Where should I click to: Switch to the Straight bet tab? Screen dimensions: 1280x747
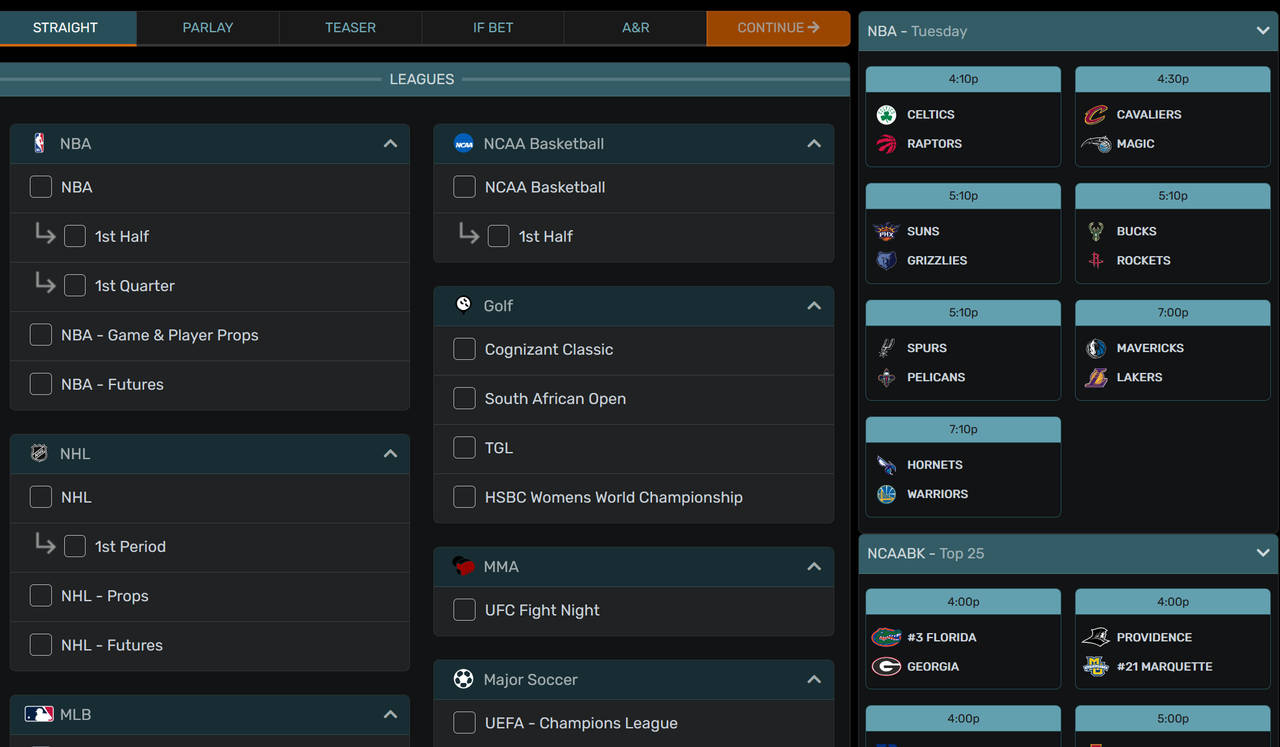[x=66, y=28]
